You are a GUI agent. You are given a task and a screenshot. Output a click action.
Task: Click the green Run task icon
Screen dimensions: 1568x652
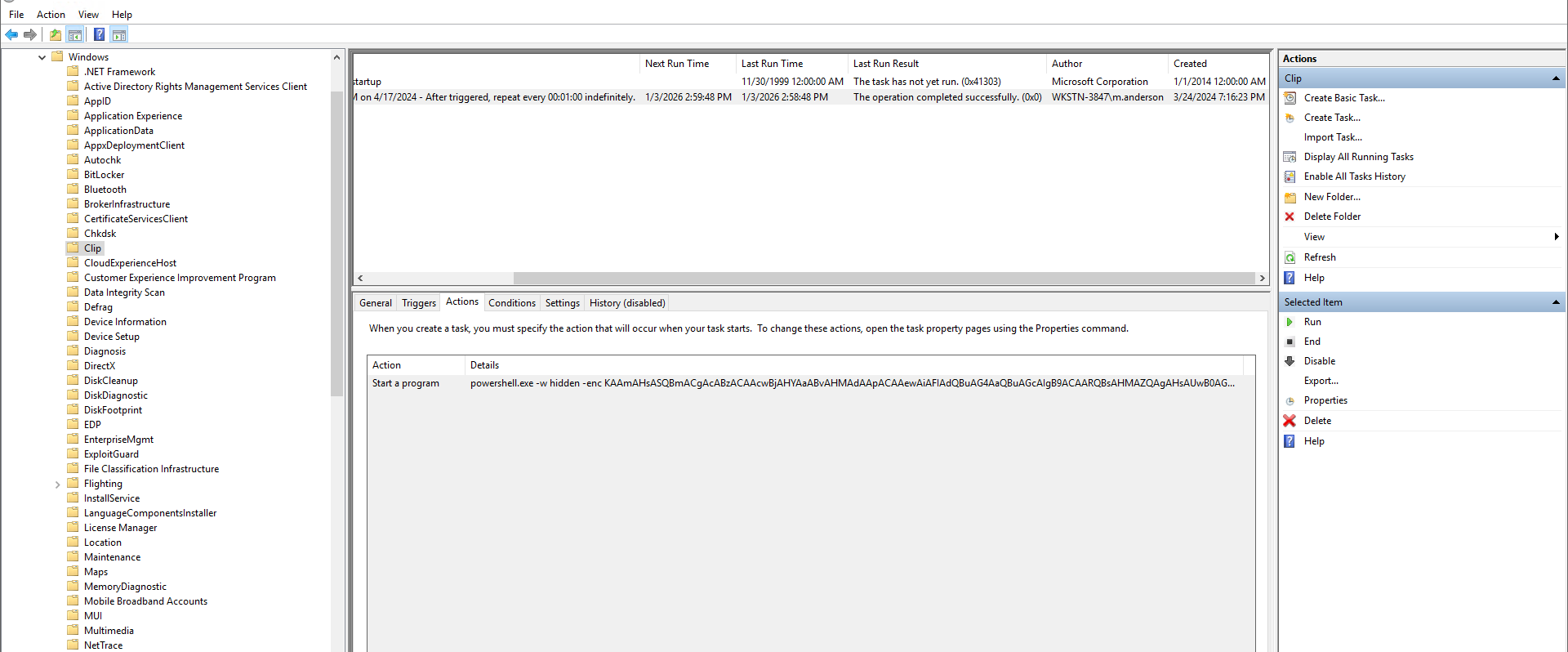click(x=1290, y=322)
